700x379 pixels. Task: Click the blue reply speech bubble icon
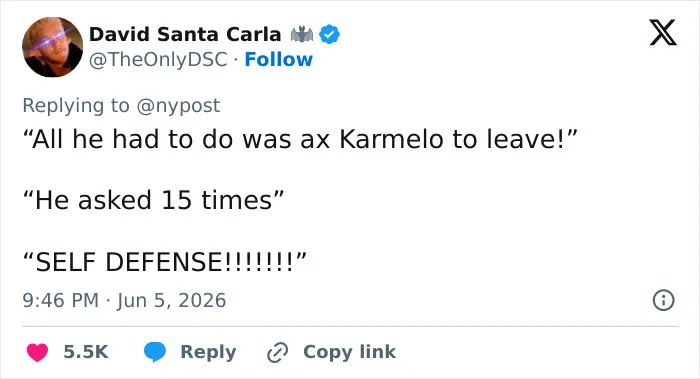point(155,352)
